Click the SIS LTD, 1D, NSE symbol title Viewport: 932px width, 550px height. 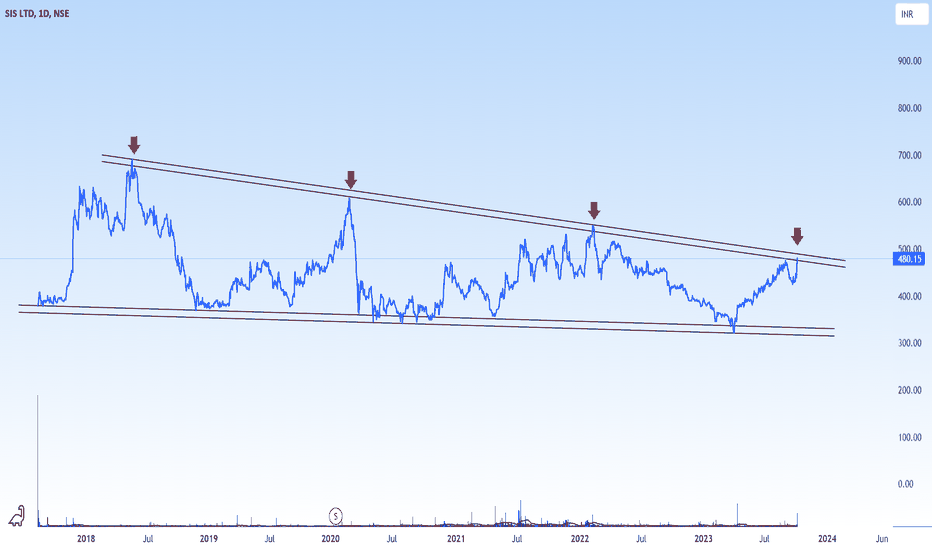(37, 14)
